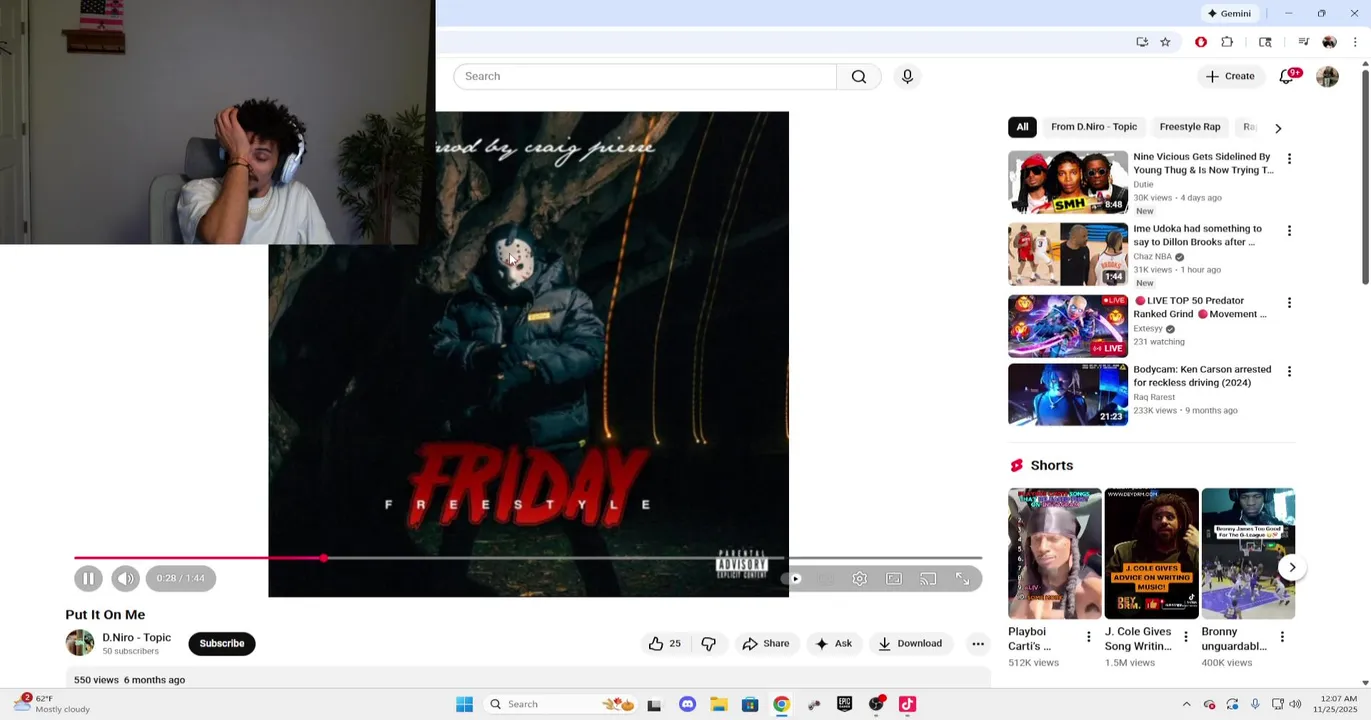This screenshot has height=720, width=1371.
Task: Open the player settings gear
Action: coord(859,579)
